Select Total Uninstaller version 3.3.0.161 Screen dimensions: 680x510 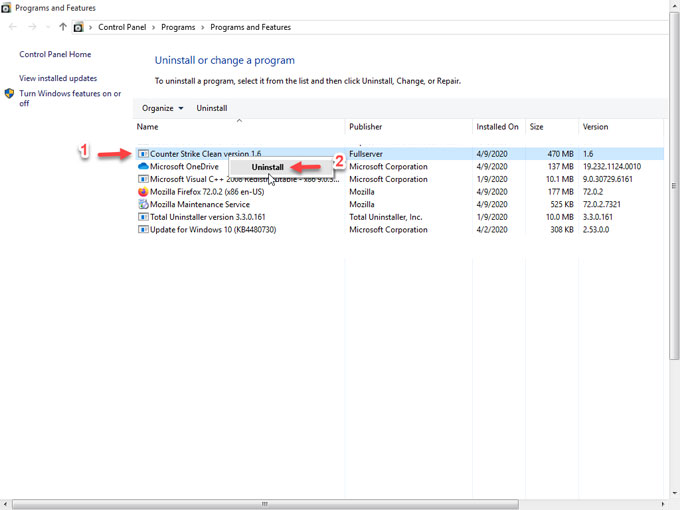[208, 216]
